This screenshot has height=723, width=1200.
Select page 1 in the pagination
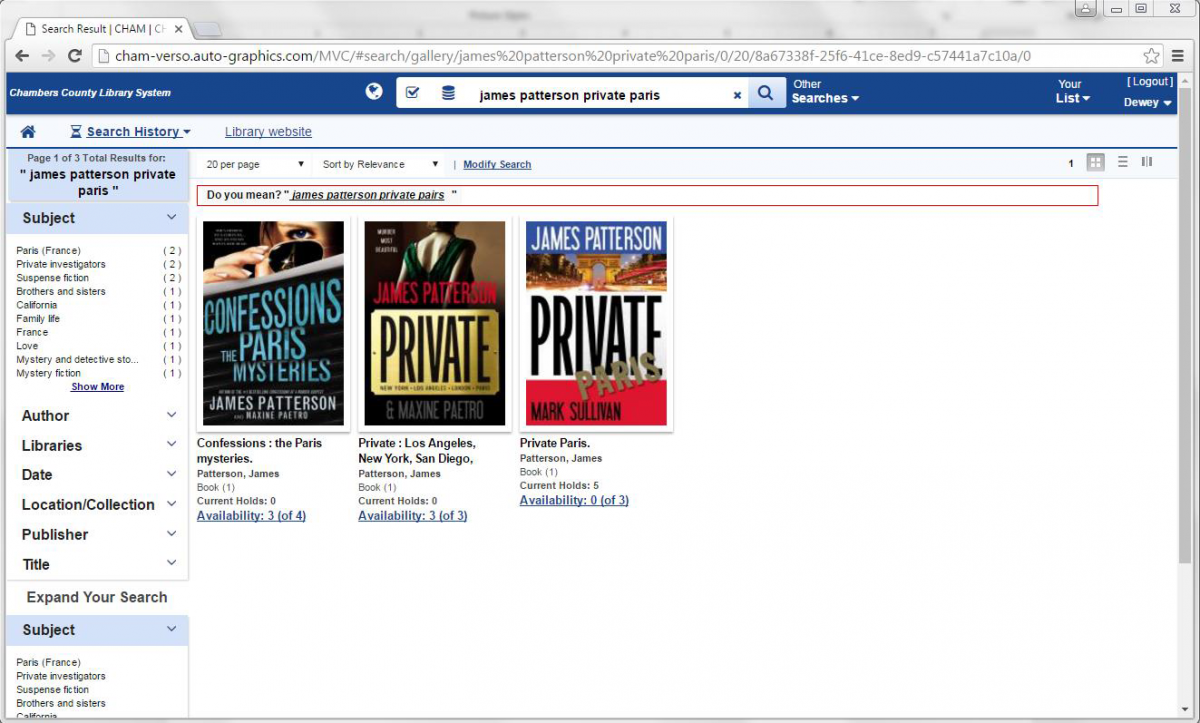[1071, 163]
